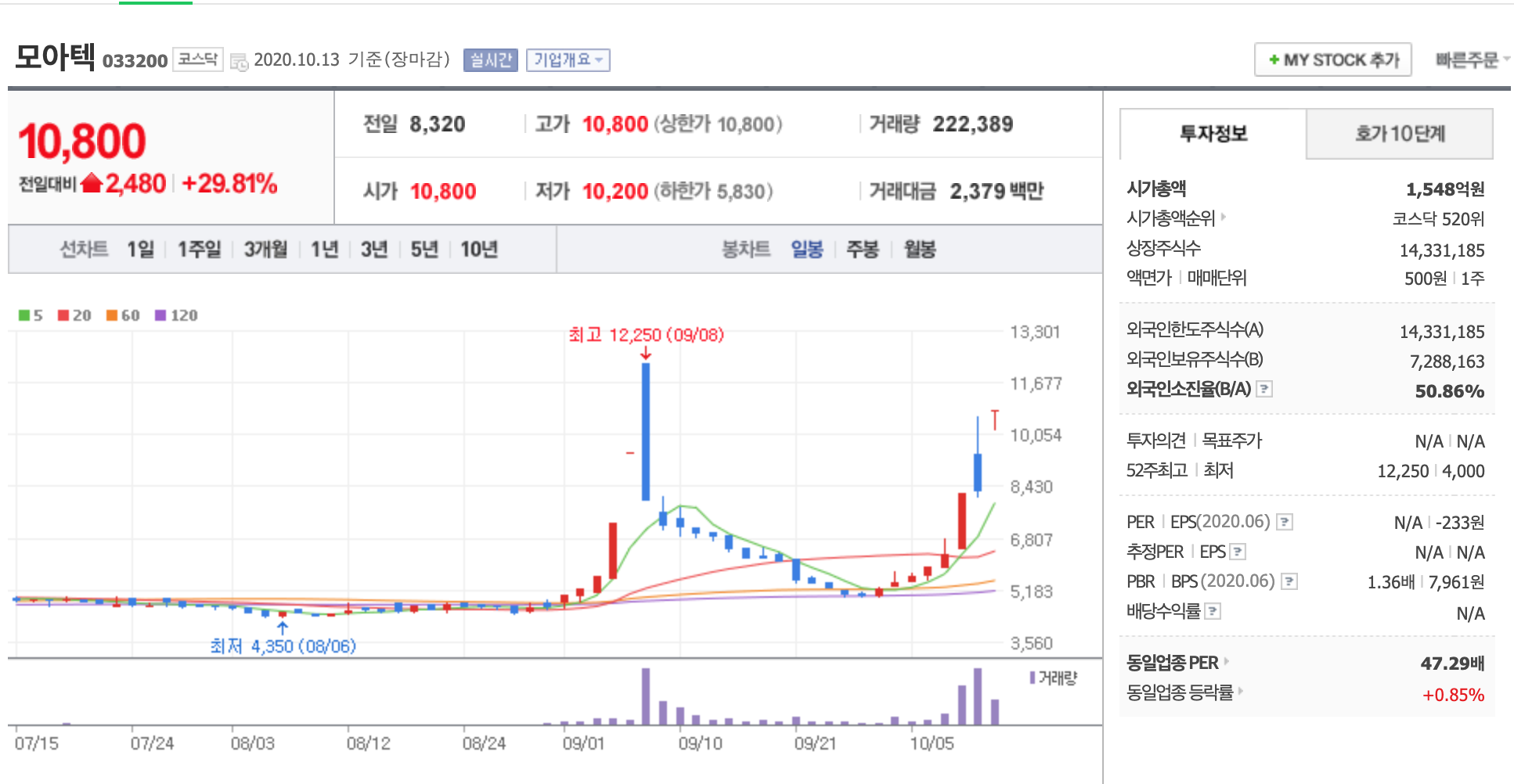Switch to the 투자정보 tab
Viewport: 1514px width, 784px height.
coord(1213,134)
